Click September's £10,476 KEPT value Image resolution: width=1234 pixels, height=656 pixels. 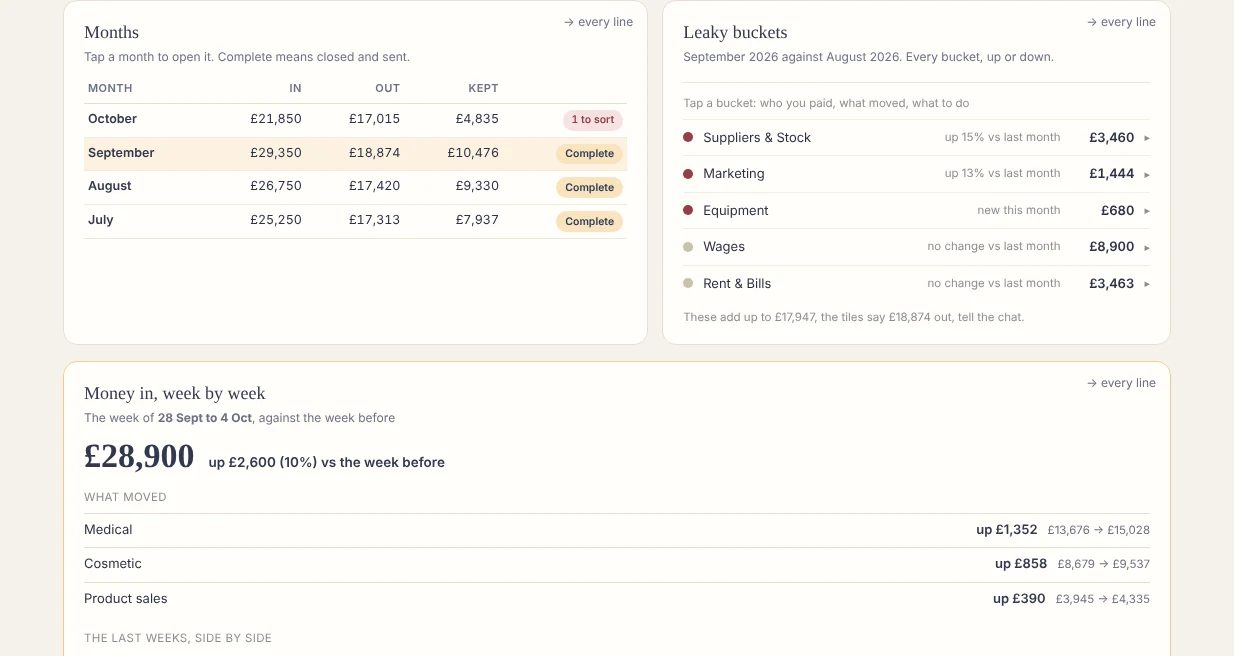pos(473,153)
